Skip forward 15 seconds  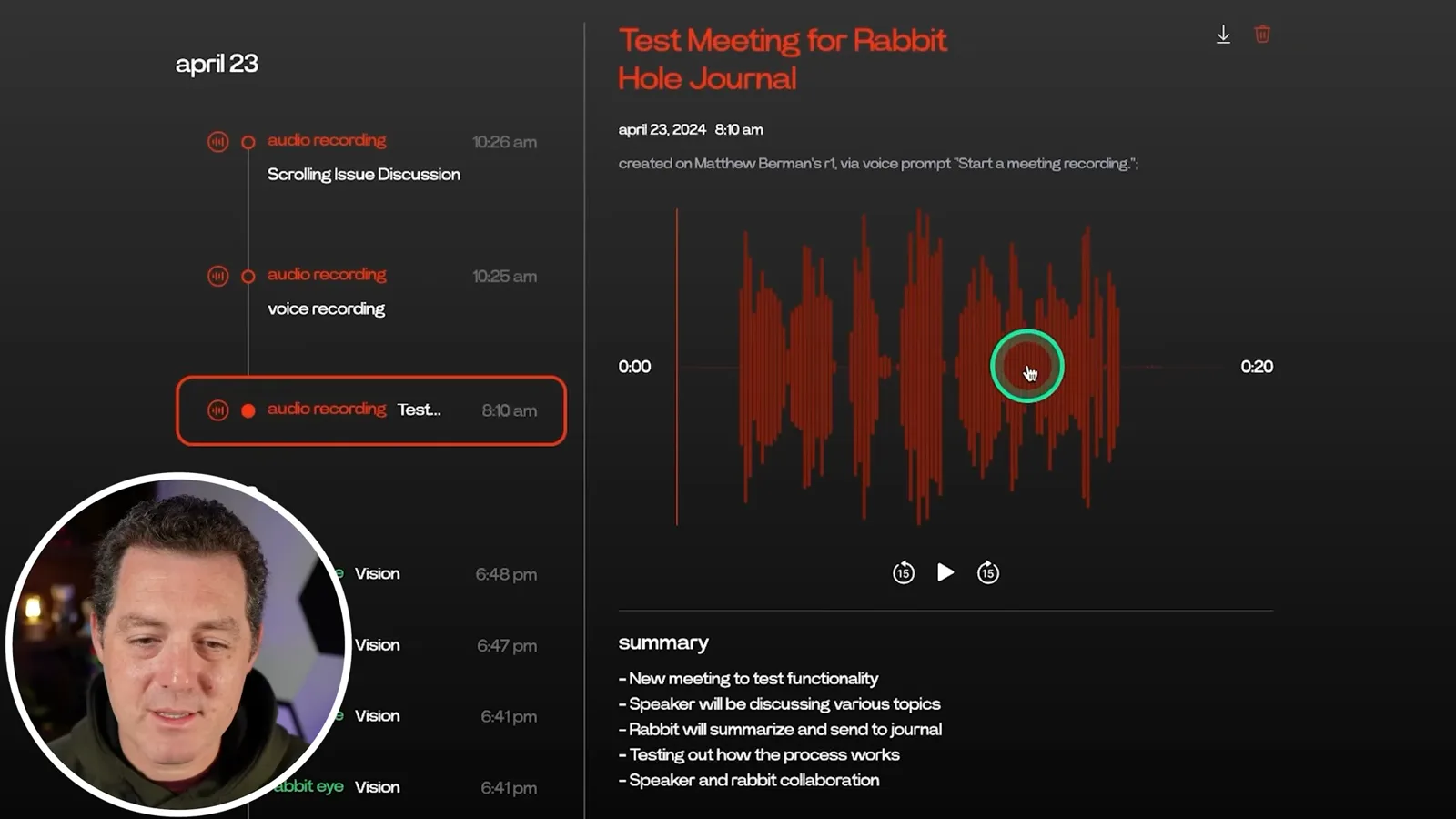(x=988, y=572)
